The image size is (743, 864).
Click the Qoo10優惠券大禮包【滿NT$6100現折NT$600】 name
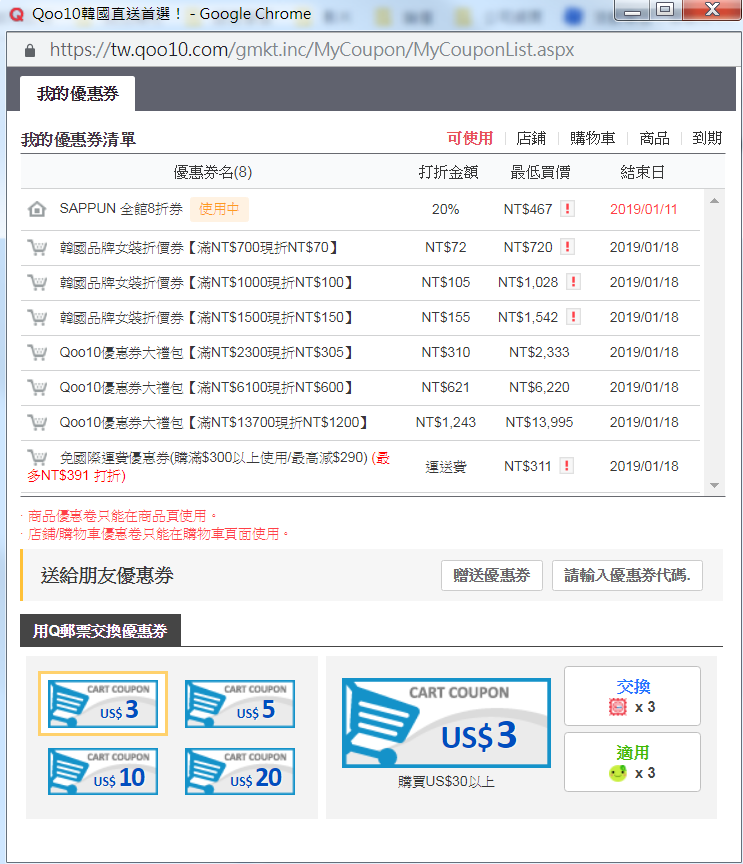tap(206, 387)
